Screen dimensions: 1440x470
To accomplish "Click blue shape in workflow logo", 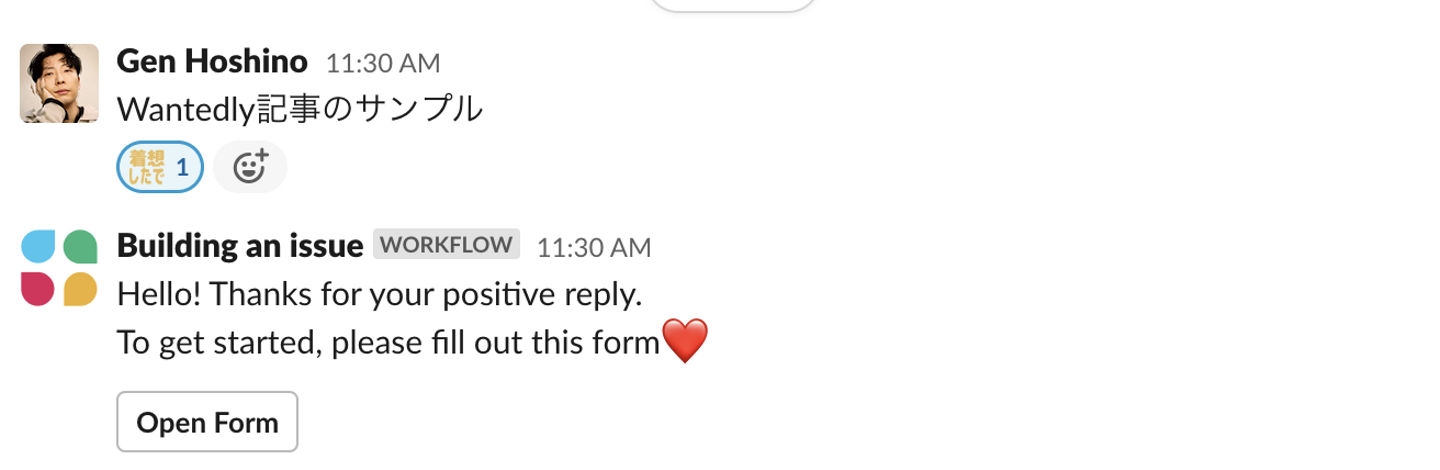I will 39,246.
